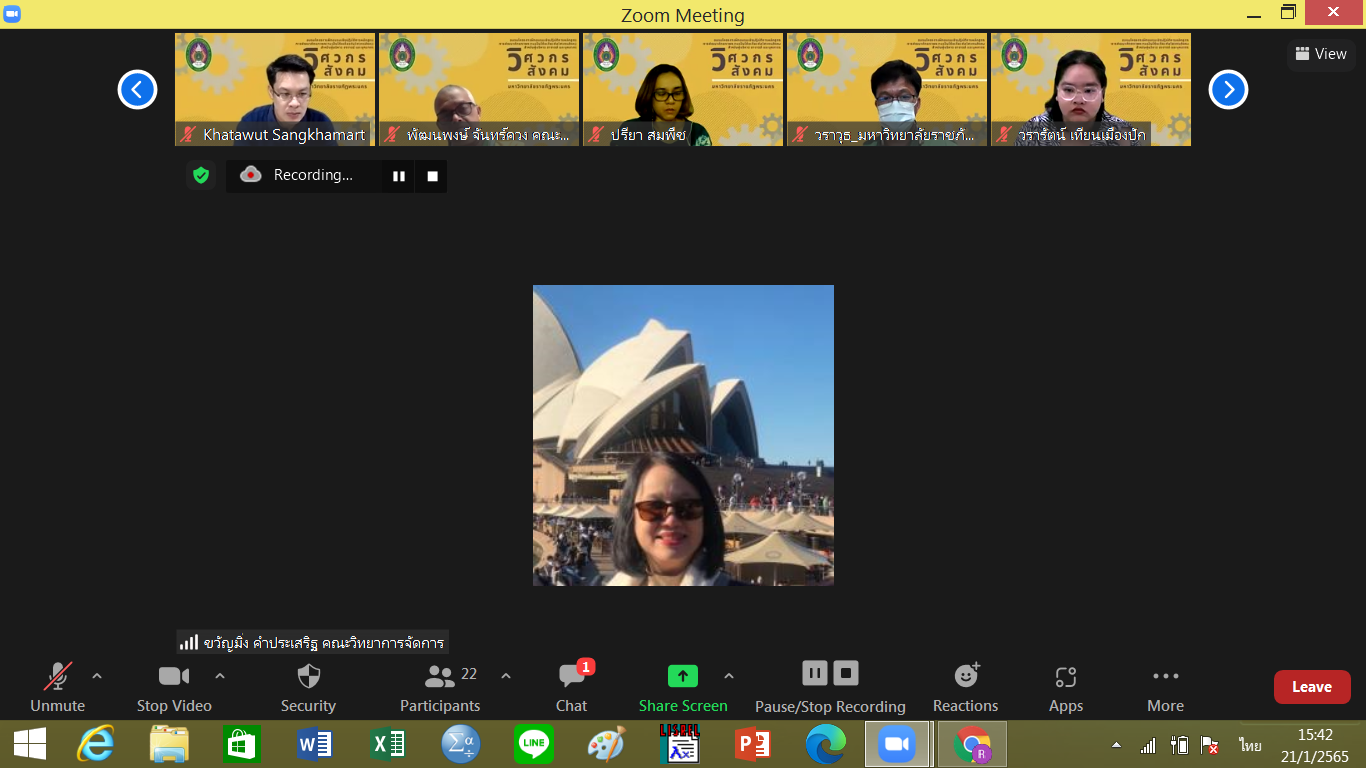
Task: Expand the arrow next to Participants
Action: click(x=506, y=676)
